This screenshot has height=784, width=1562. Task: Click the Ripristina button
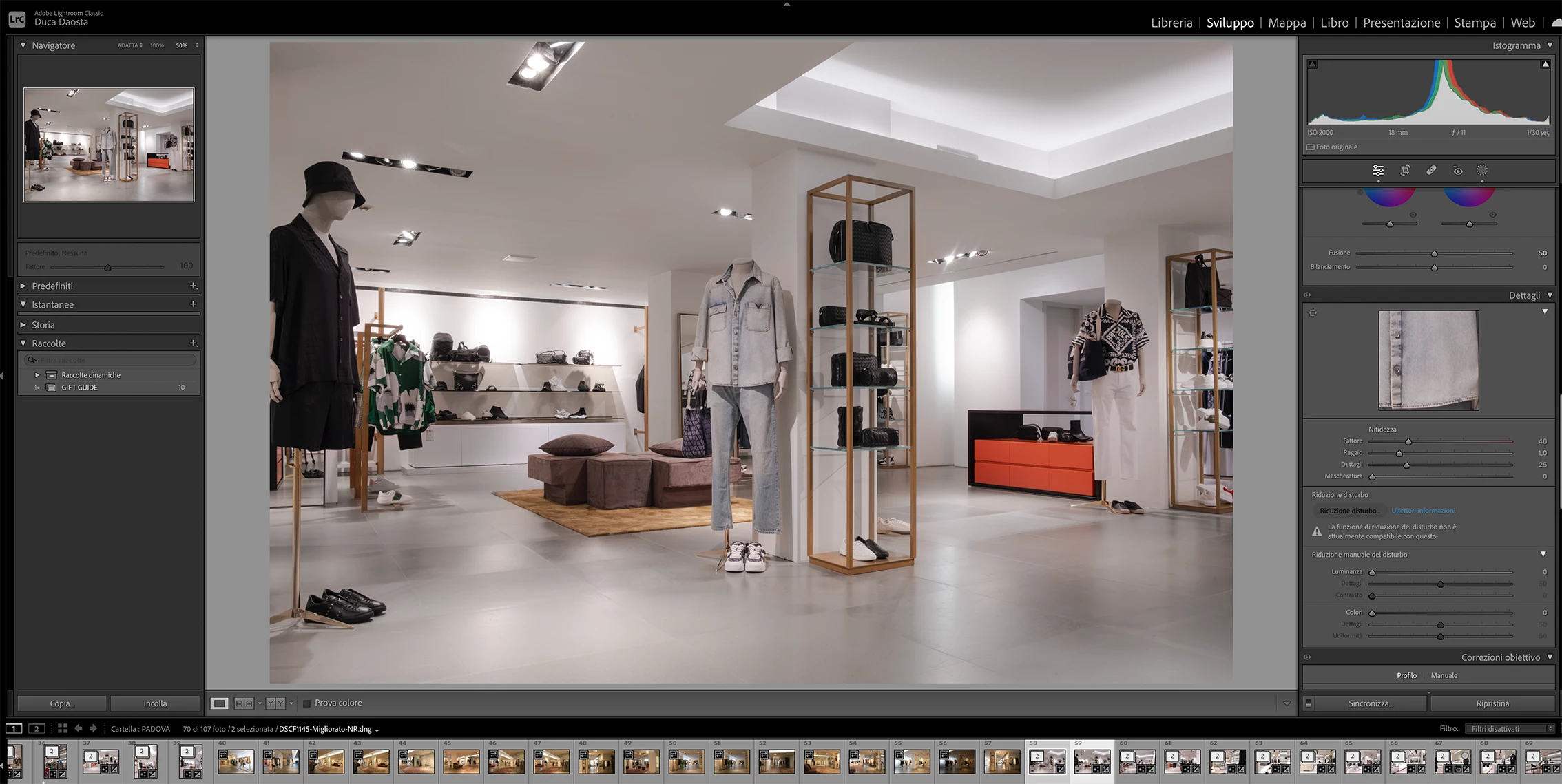point(1492,703)
